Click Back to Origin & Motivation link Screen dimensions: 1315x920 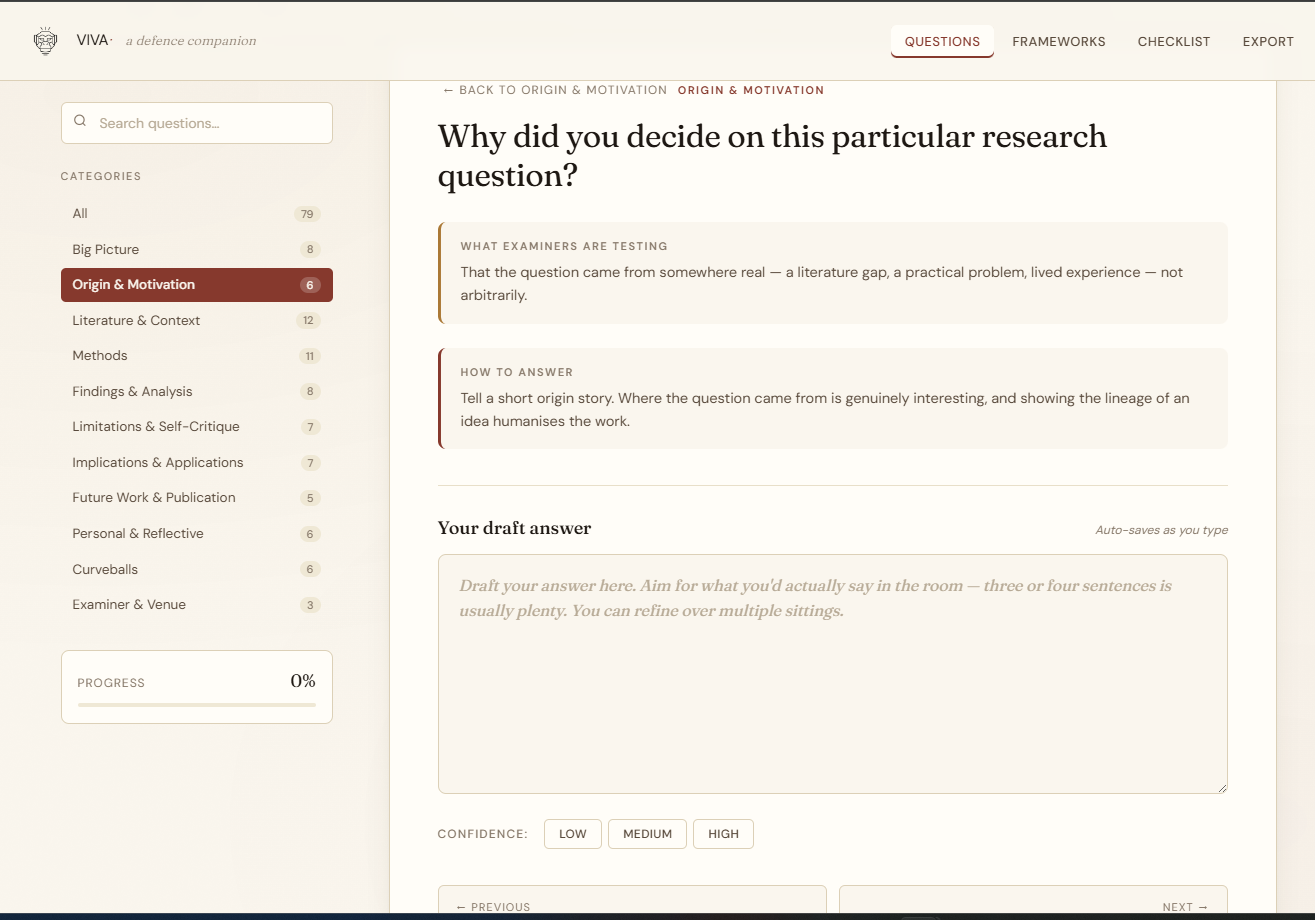555,90
